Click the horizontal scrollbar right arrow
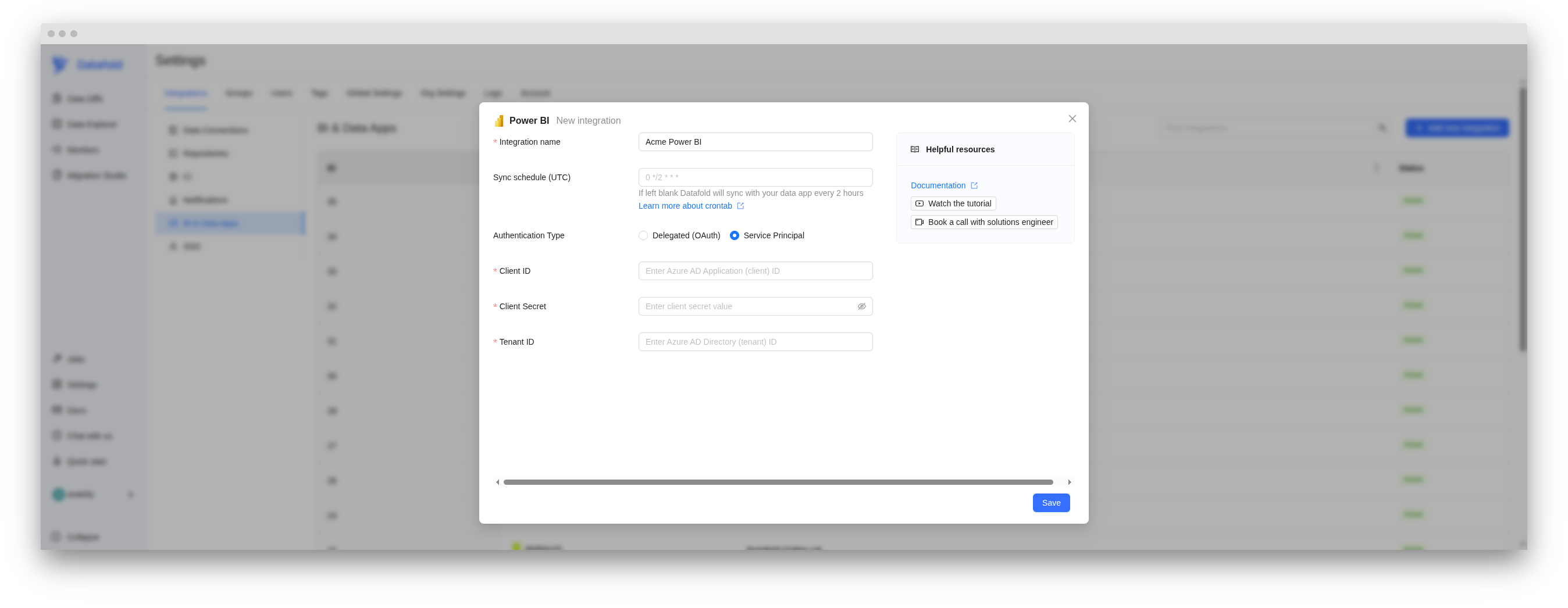Image resolution: width=1568 pixels, height=608 pixels. tap(1069, 482)
